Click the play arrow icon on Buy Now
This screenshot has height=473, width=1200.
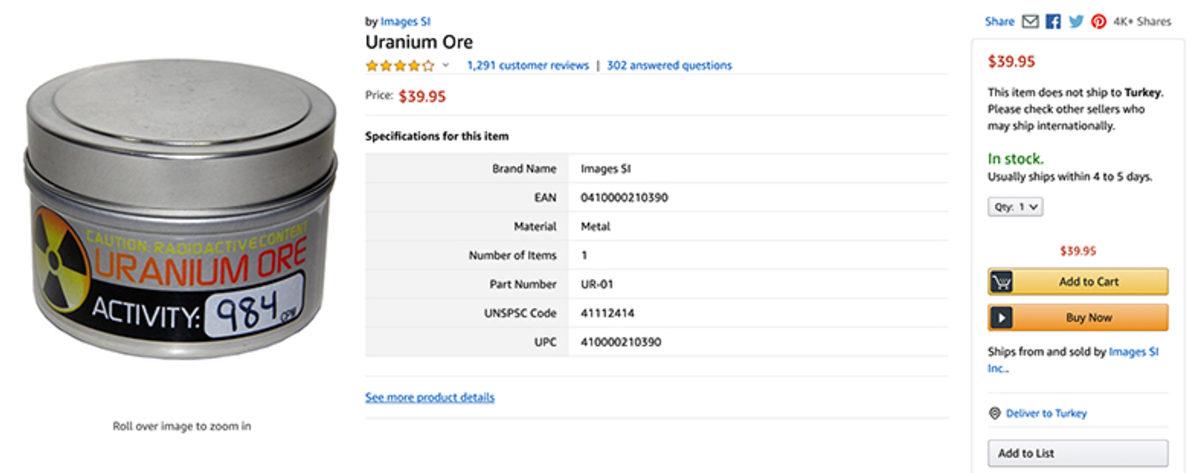(1001, 318)
